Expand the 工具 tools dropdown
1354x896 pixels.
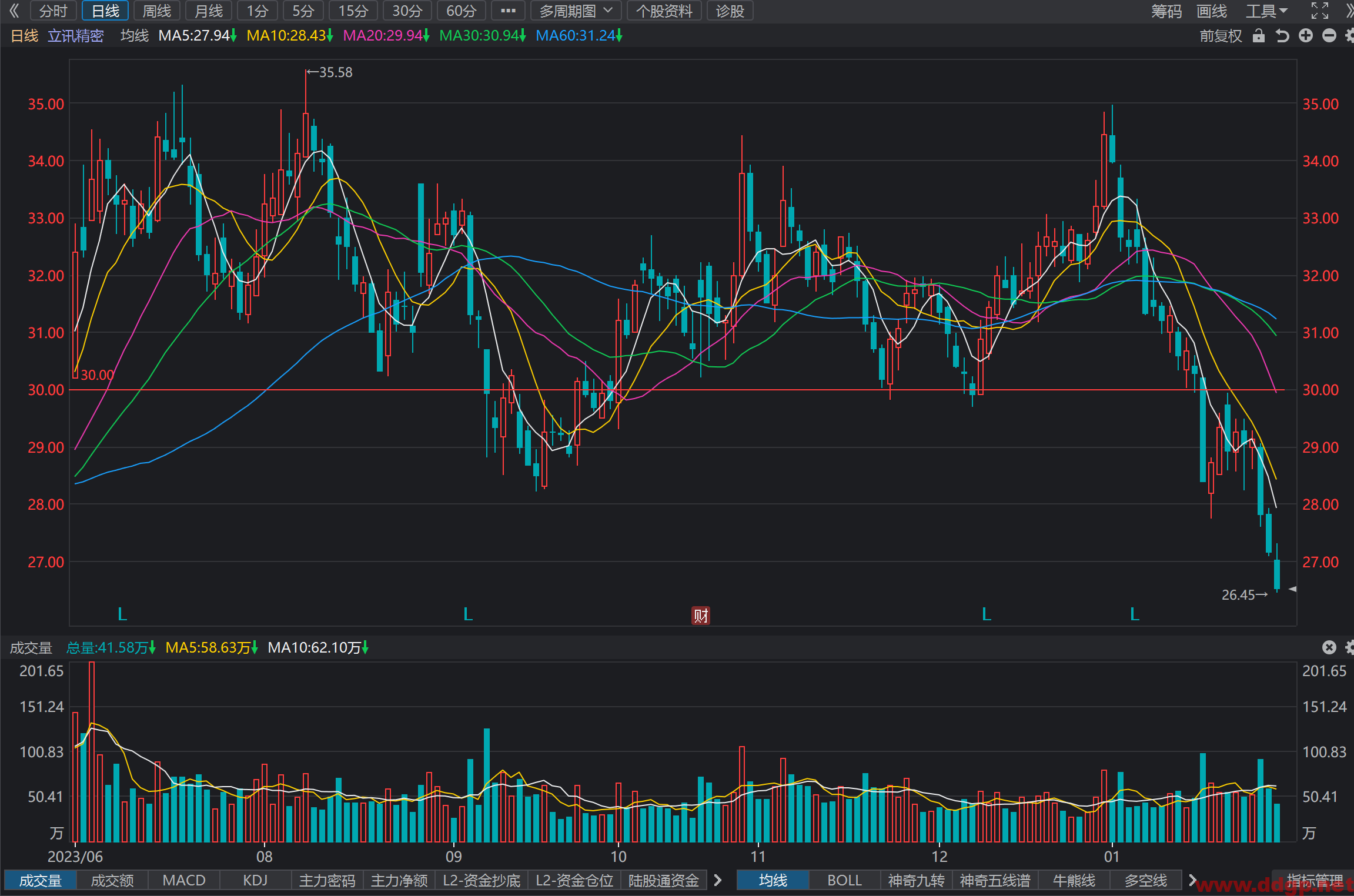point(1266,11)
